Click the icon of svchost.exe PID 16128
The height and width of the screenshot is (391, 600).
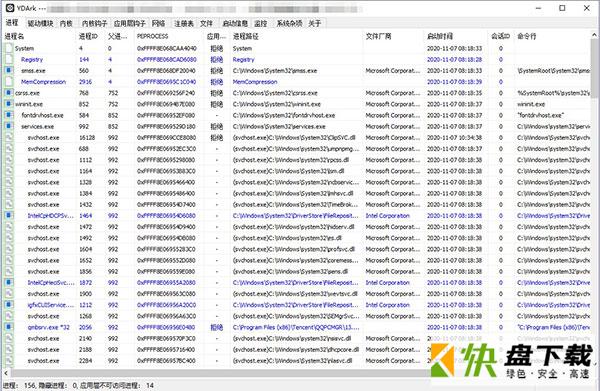coord(9,137)
